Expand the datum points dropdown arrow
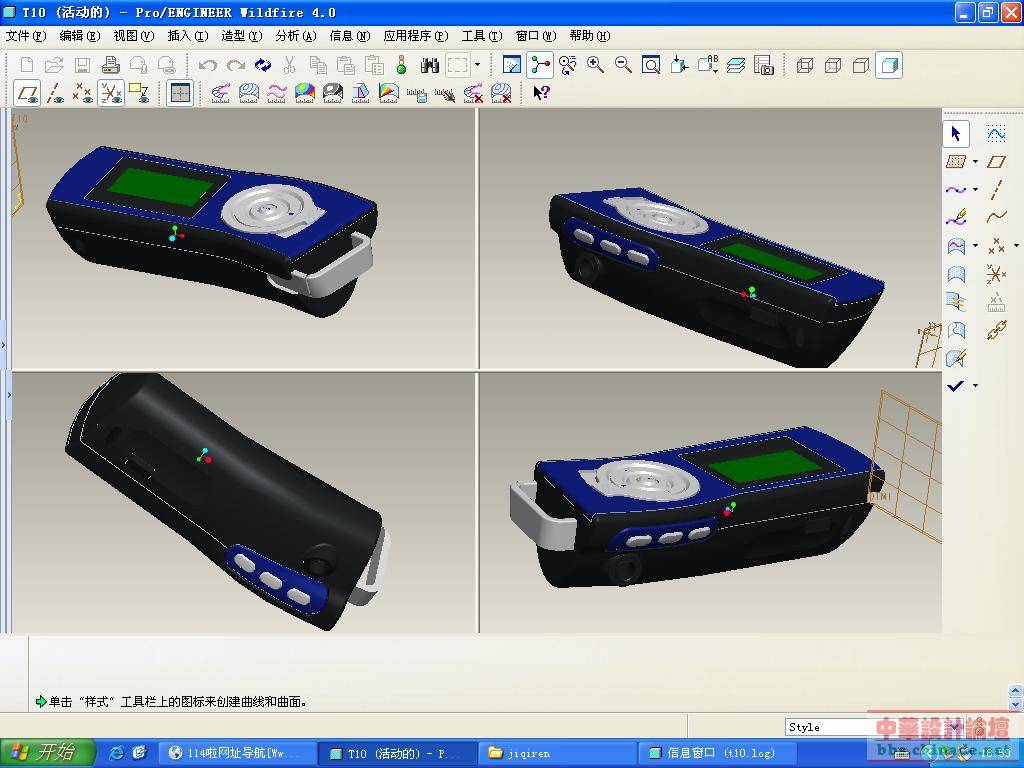This screenshot has width=1024, height=768. pyautogui.click(x=1016, y=246)
